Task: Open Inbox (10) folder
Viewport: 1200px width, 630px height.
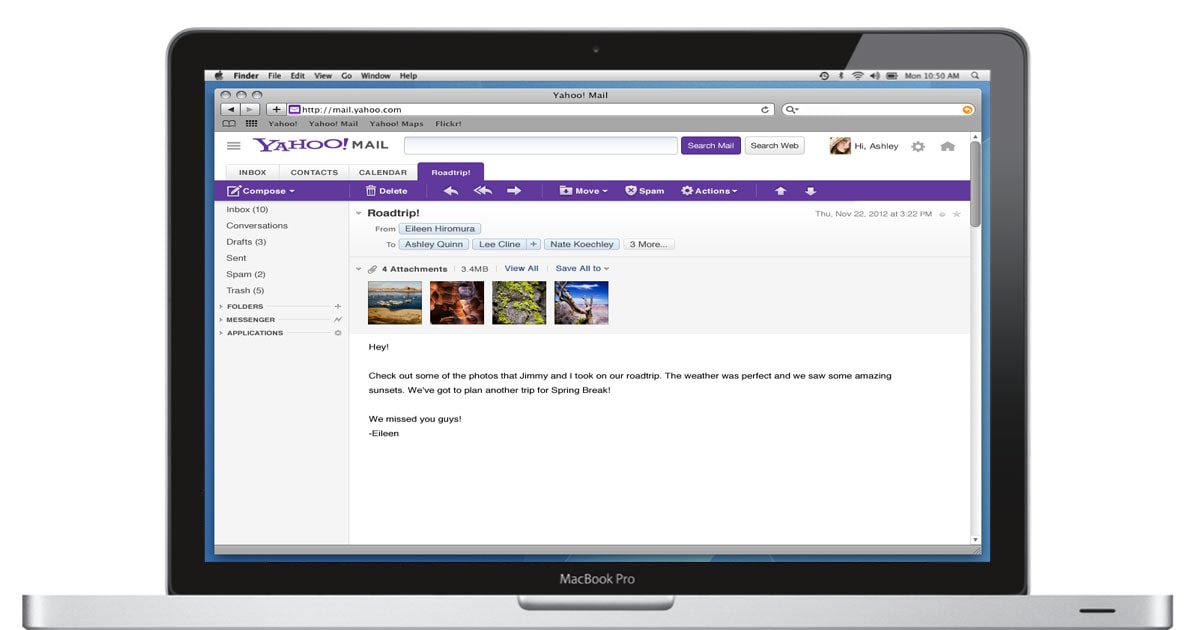Action: tap(247, 210)
